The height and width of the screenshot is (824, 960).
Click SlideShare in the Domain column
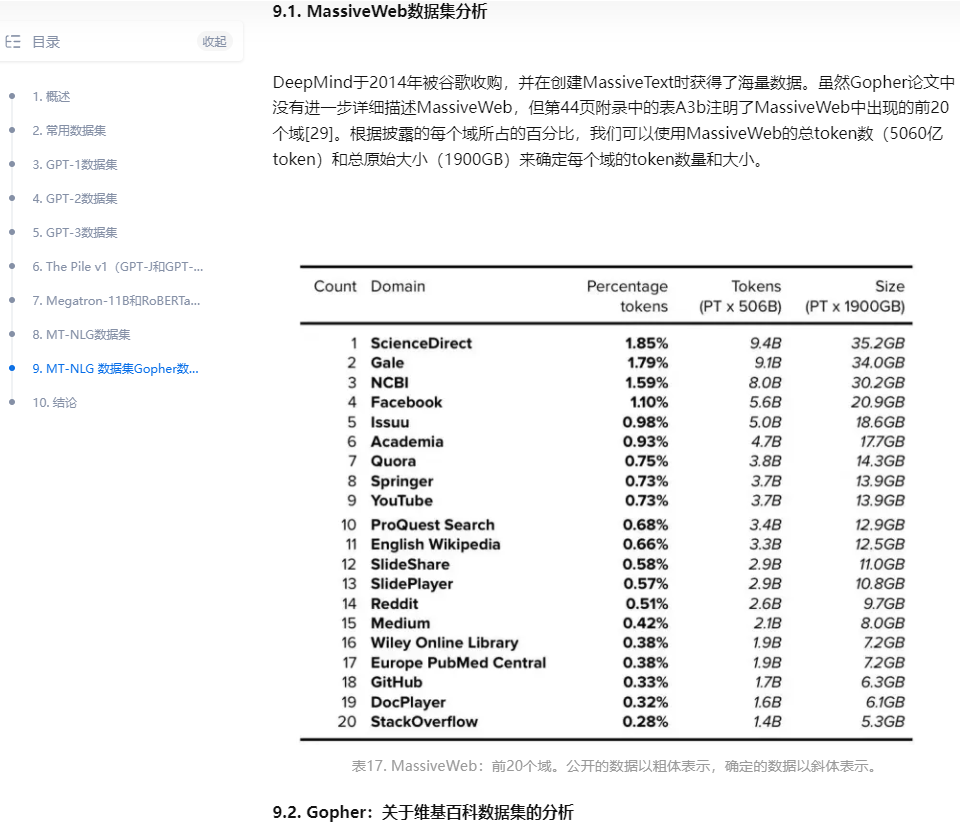tap(410, 564)
